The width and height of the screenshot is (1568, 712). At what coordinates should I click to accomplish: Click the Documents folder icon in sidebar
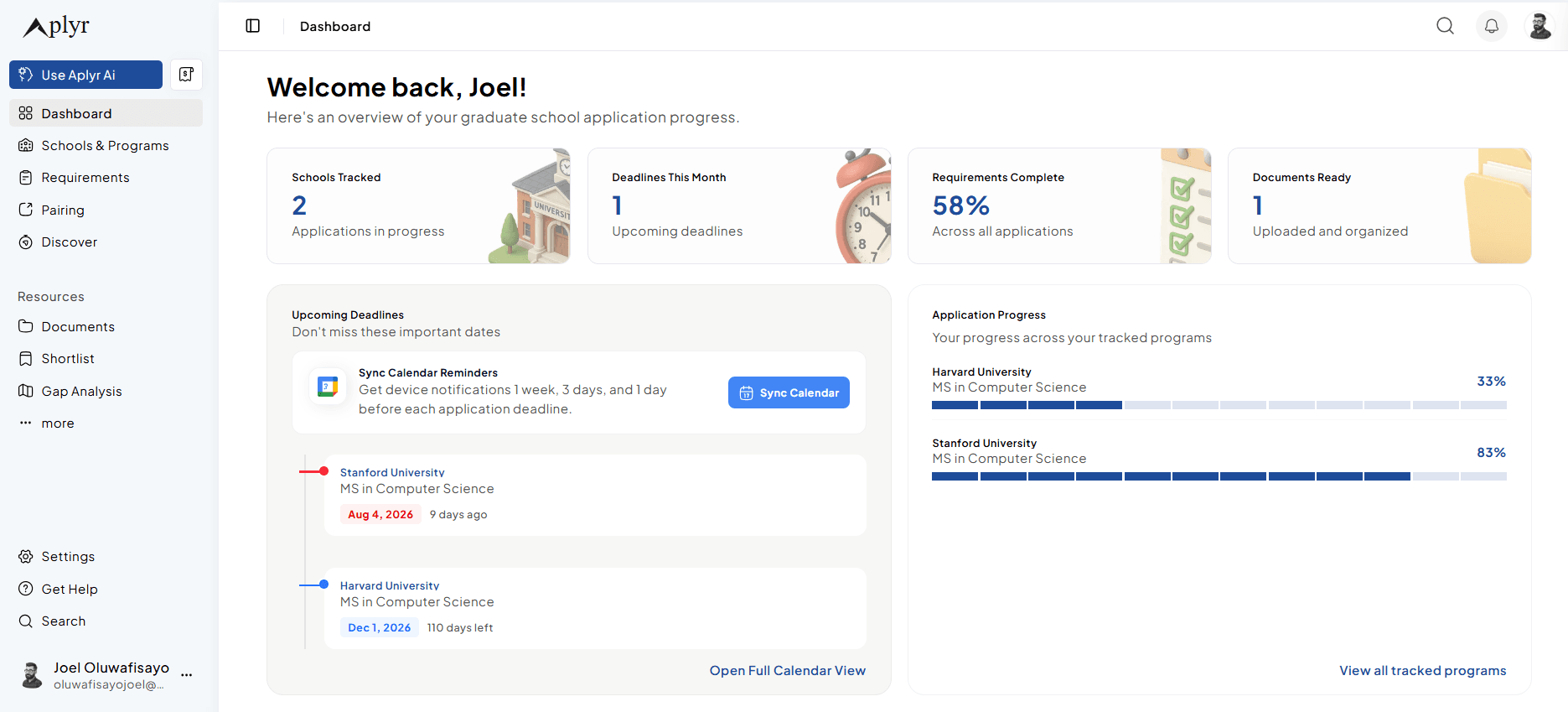[26, 326]
